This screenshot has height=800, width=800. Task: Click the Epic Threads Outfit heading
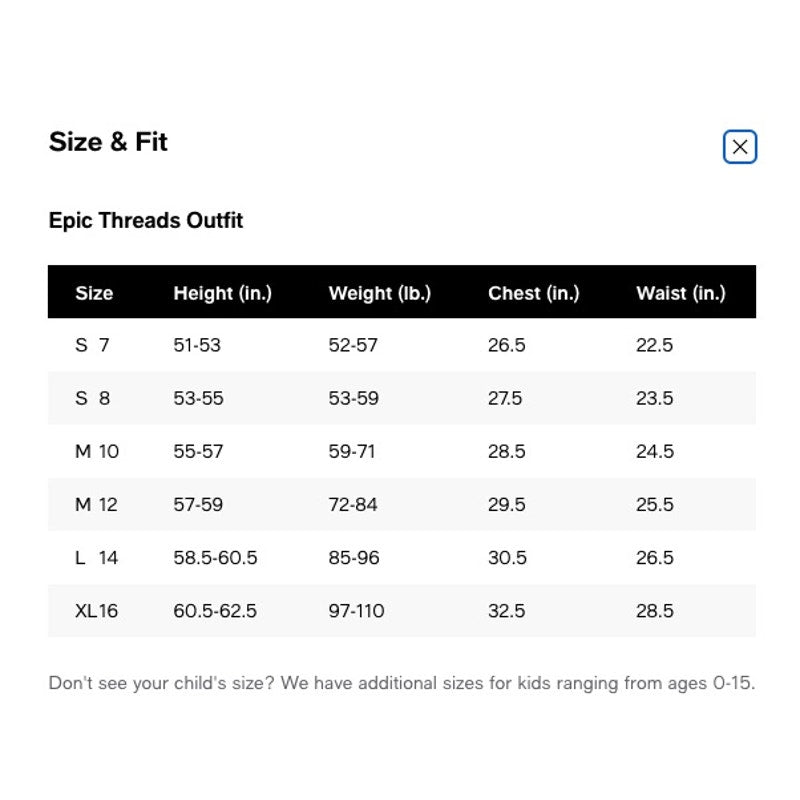(146, 220)
